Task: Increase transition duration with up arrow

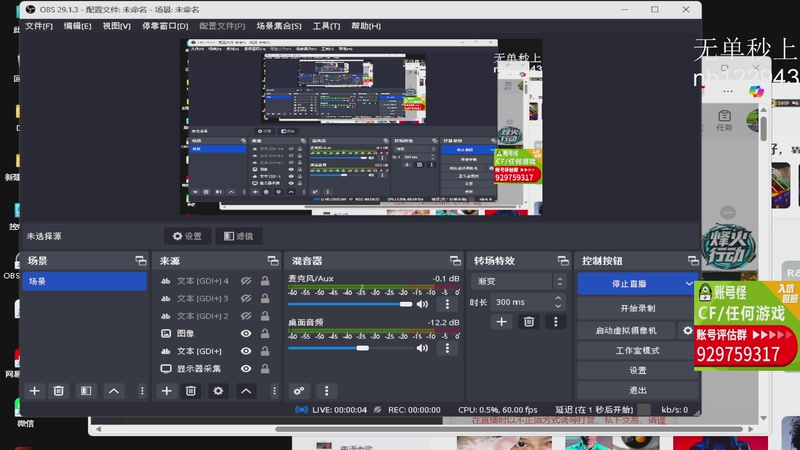Action: 558,298
